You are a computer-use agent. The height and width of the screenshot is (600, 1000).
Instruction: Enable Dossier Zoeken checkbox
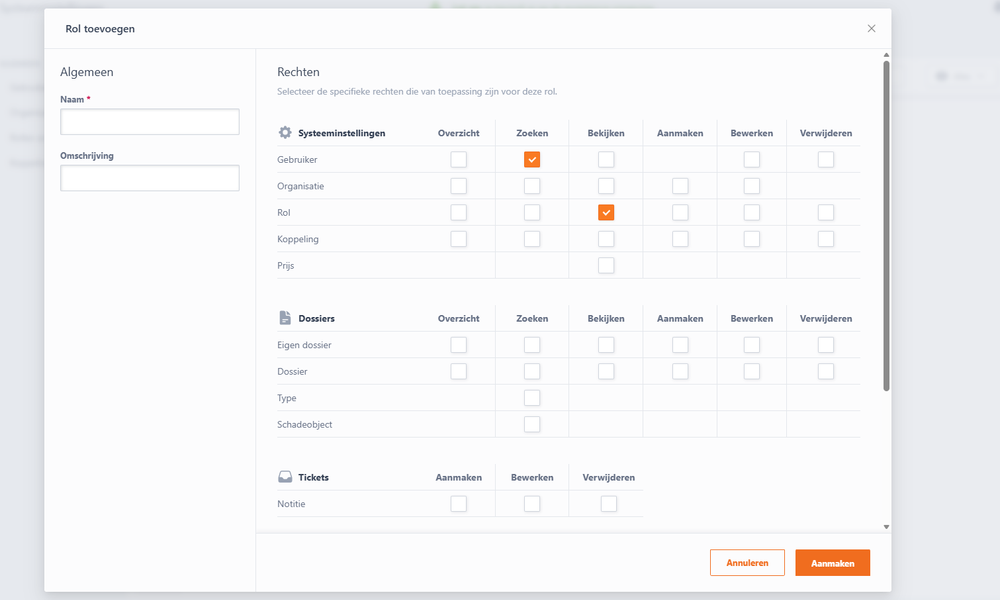coord(532,371)
